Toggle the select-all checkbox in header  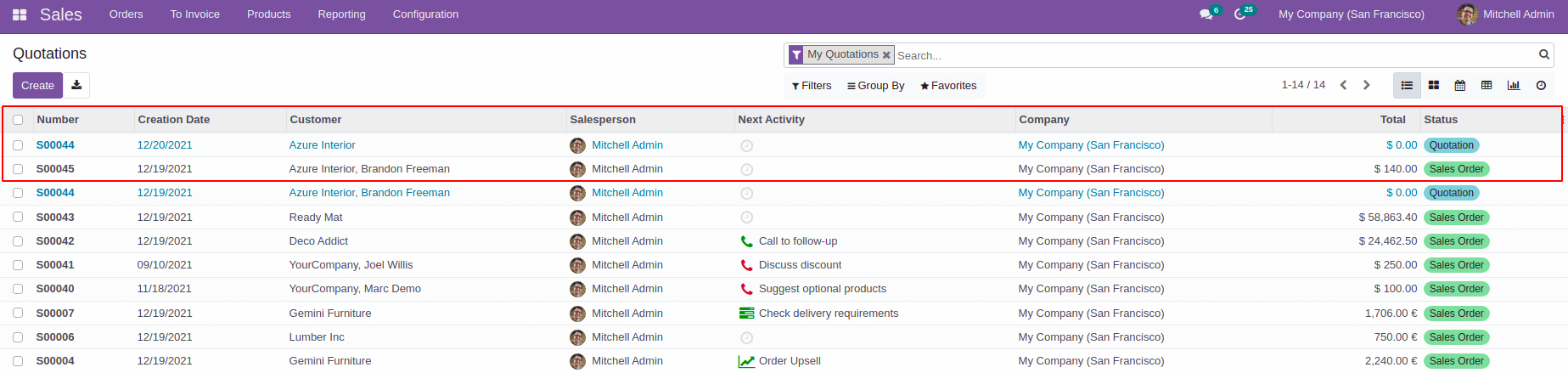(x=18, y=120)
